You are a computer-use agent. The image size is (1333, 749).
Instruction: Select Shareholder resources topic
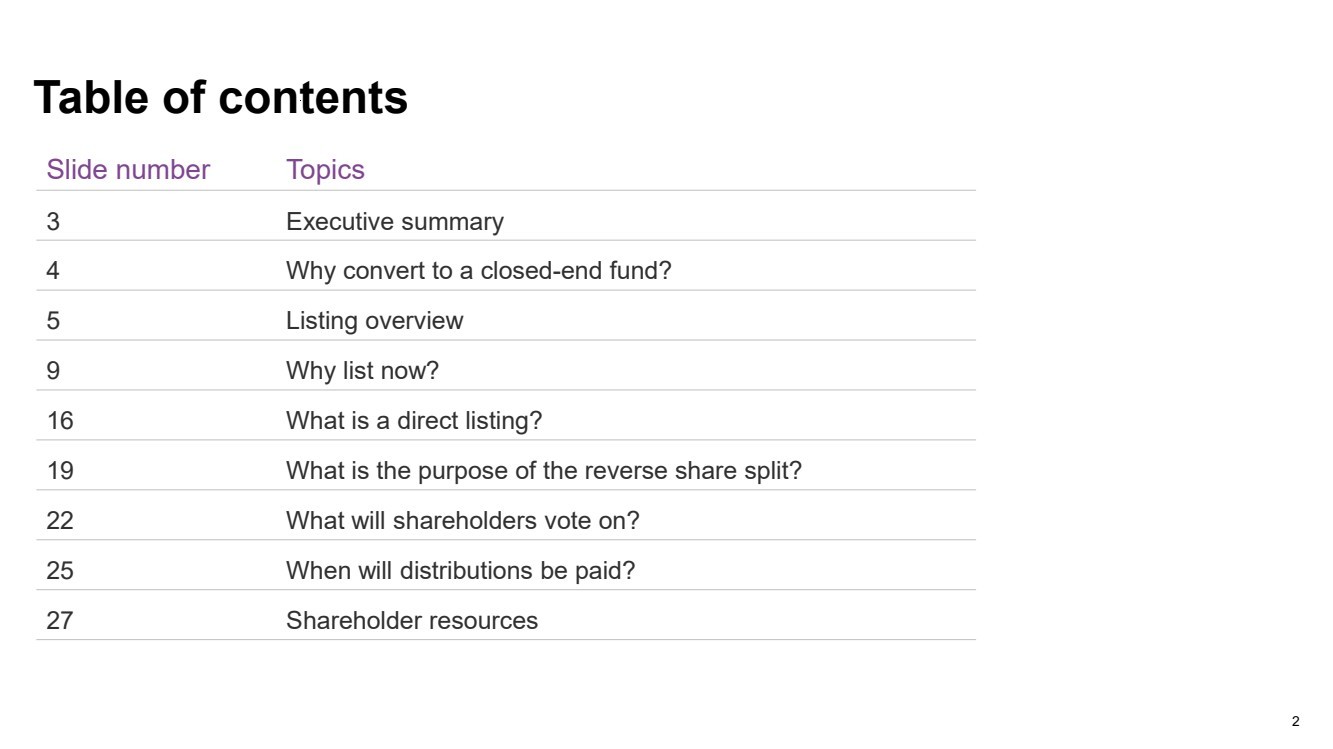[412, 621]
